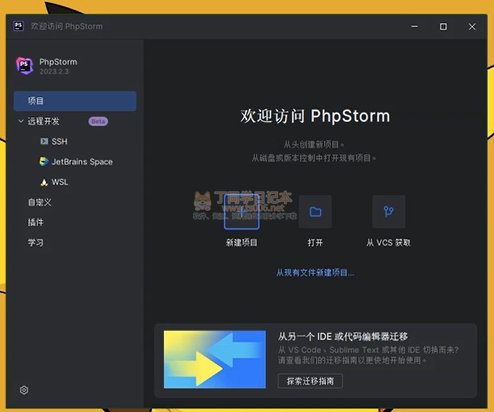Select the WSL entry
The image size is (494, 412).
click(60, 182)
